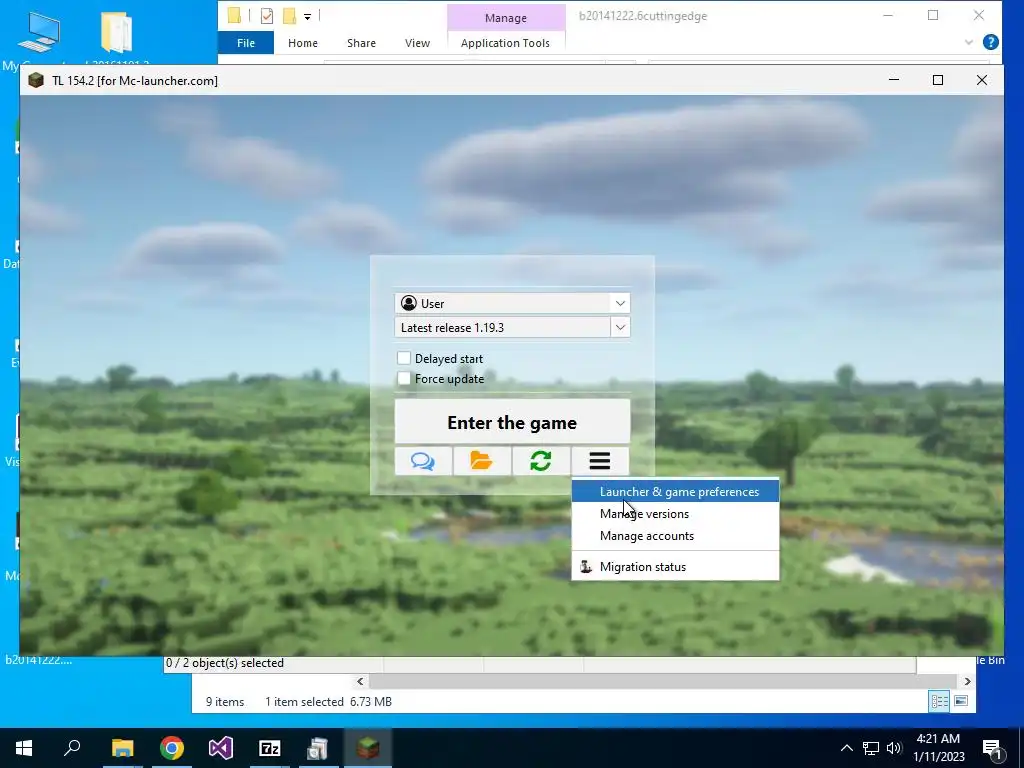
Task: Click the Enter the game button
Action: 512,422
